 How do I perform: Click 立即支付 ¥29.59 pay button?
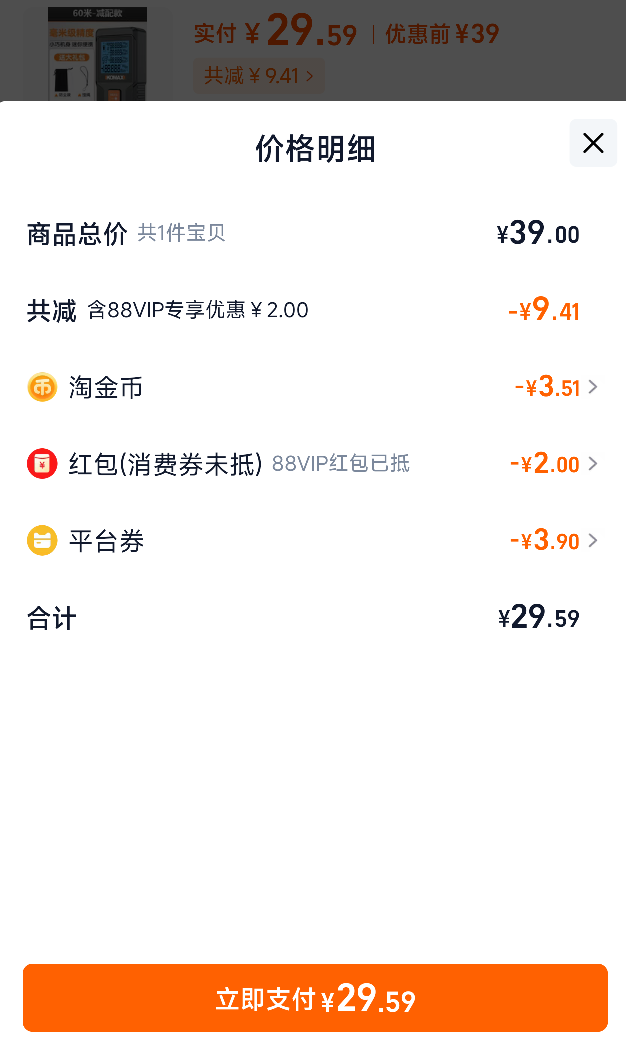(x=315, y=998)
